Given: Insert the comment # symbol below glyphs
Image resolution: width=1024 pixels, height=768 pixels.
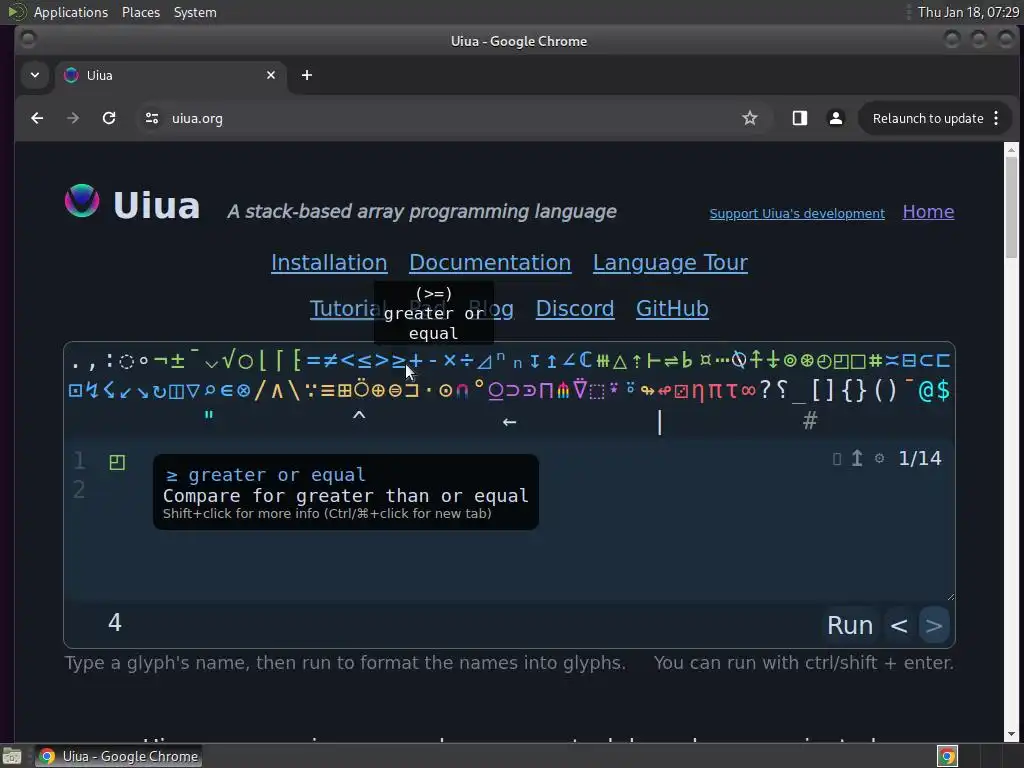Looking at the screenshot, I should click(x=810, y=420).
